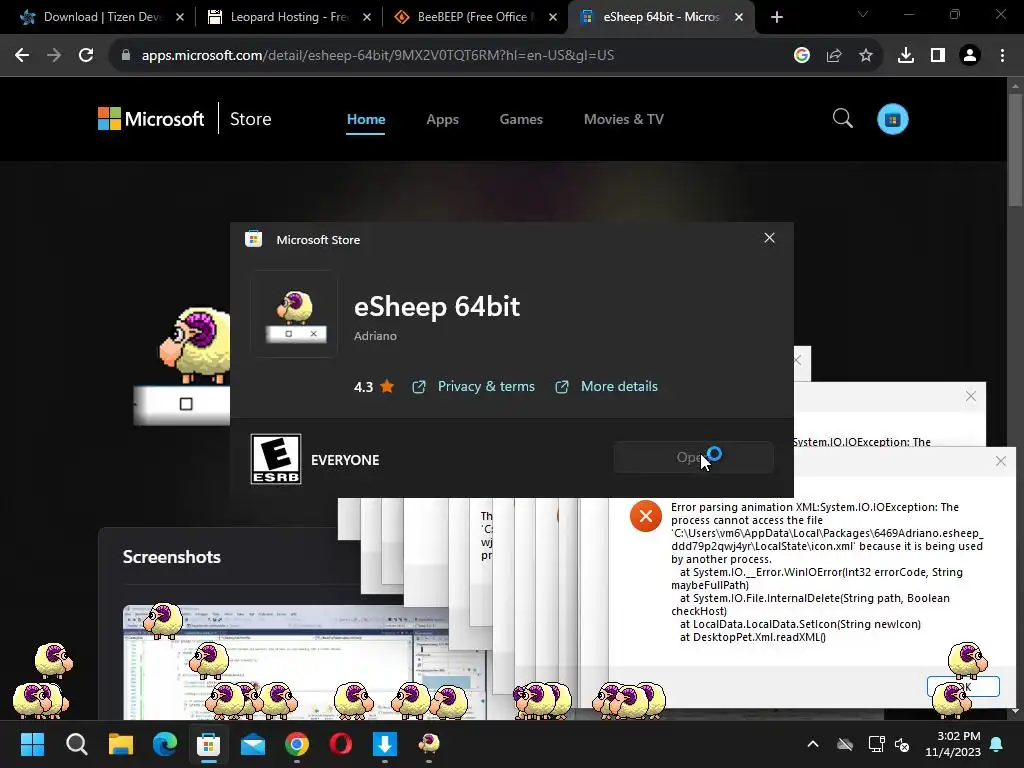Click eSheep icon in taskbar
This screenshot has height=768, width=1024.
click(x=429, y=744)
